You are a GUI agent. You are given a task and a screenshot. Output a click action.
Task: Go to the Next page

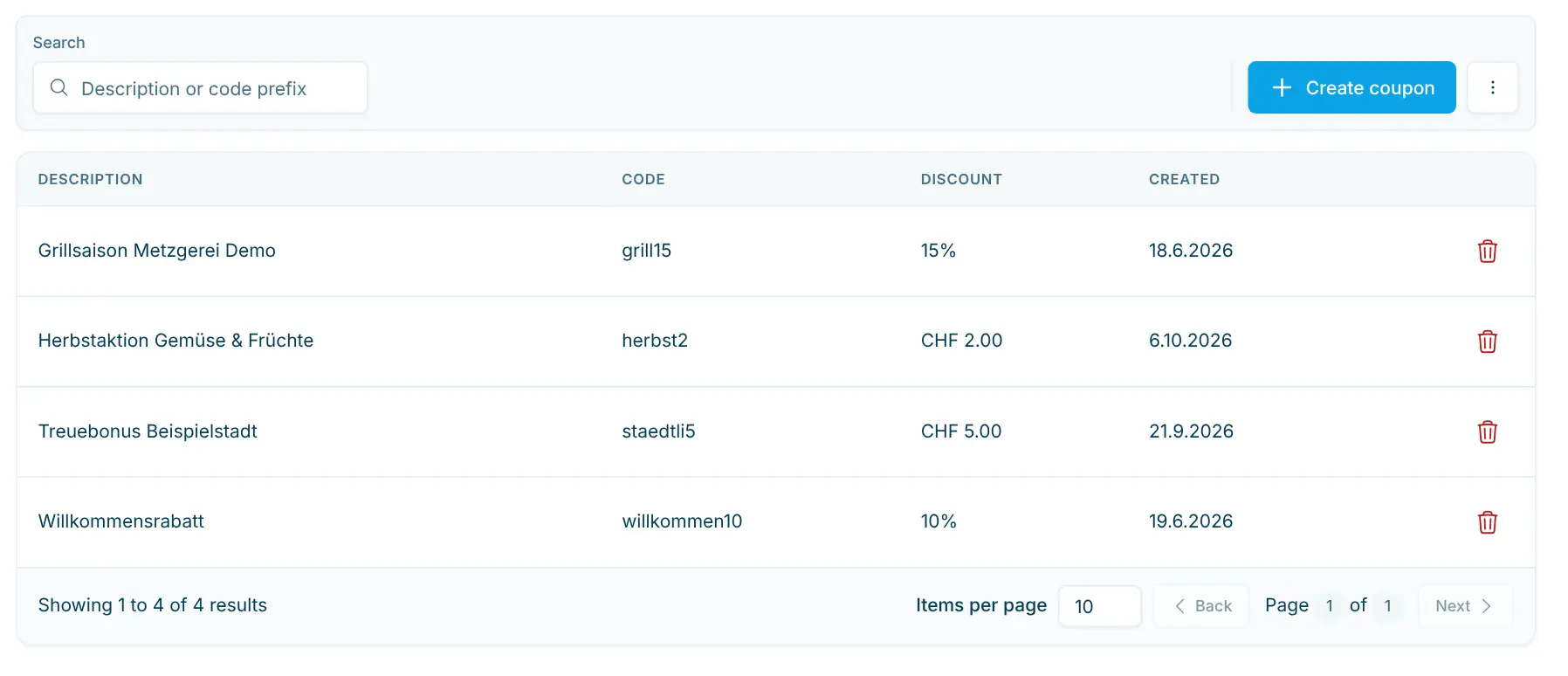pos(1463,606)
